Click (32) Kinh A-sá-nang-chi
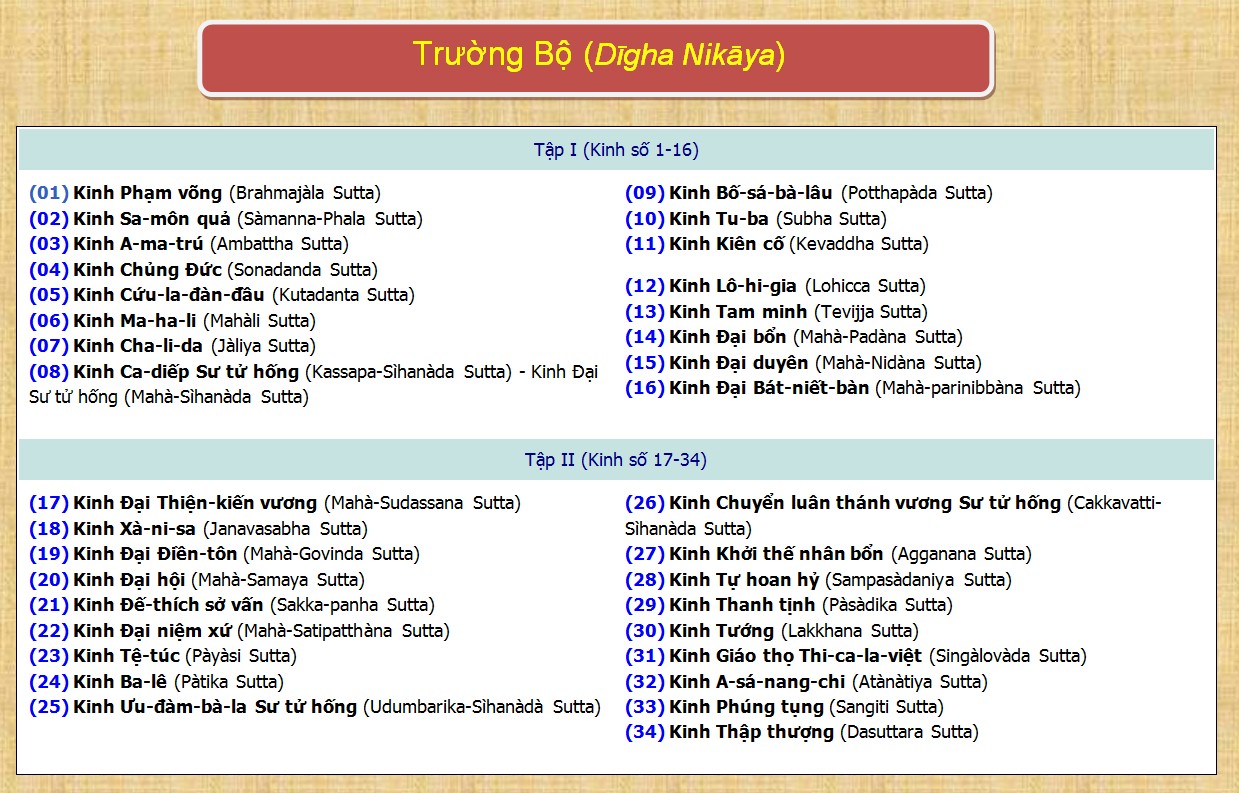Image resolution: width=1239 pixels, height=793 pixels. point(735,681)
